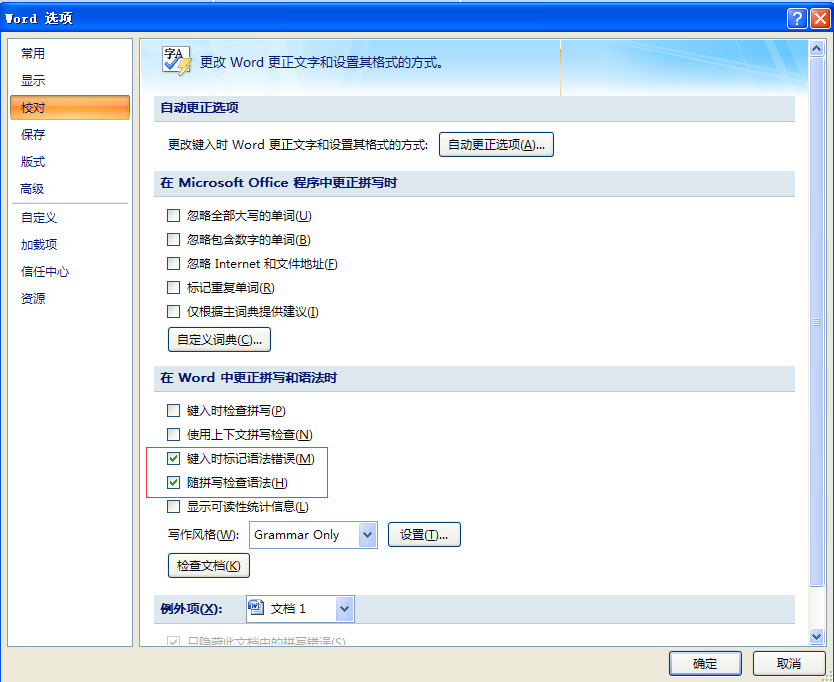Open the 资源 category

(x=33, y=298)
